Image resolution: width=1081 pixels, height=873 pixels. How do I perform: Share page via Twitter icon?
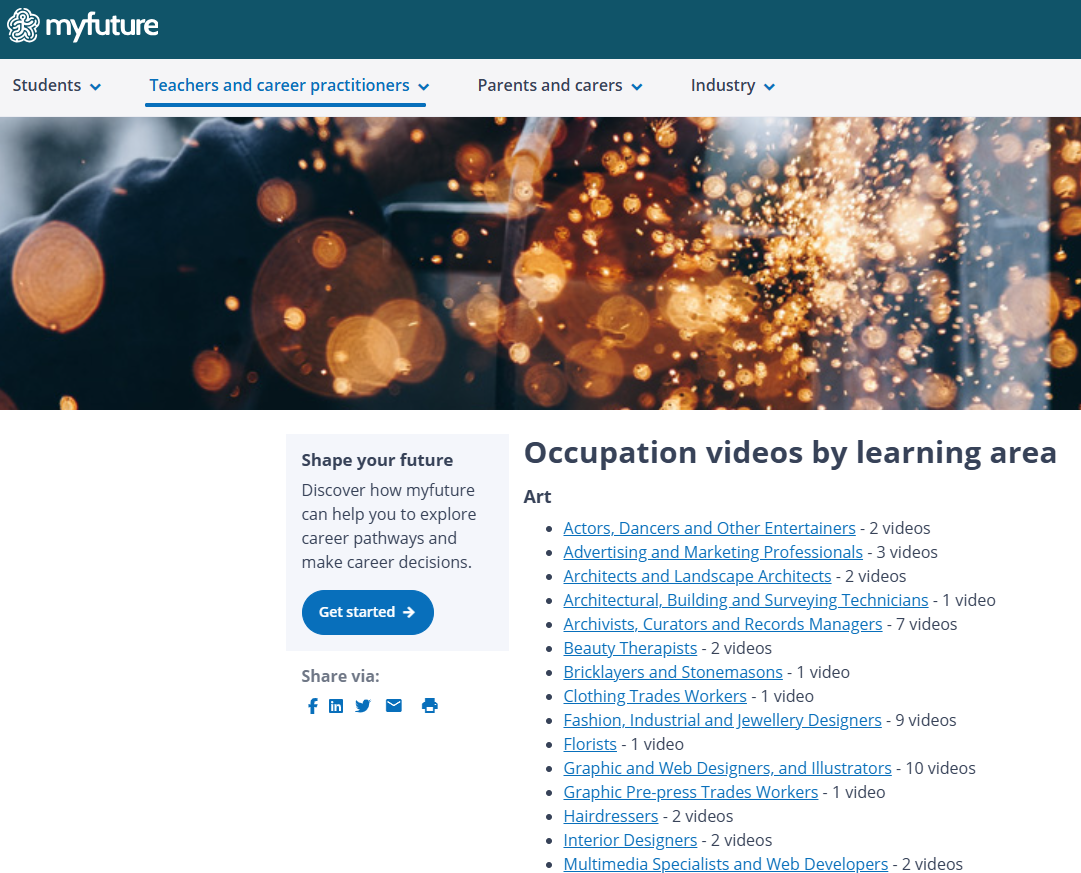363,706
